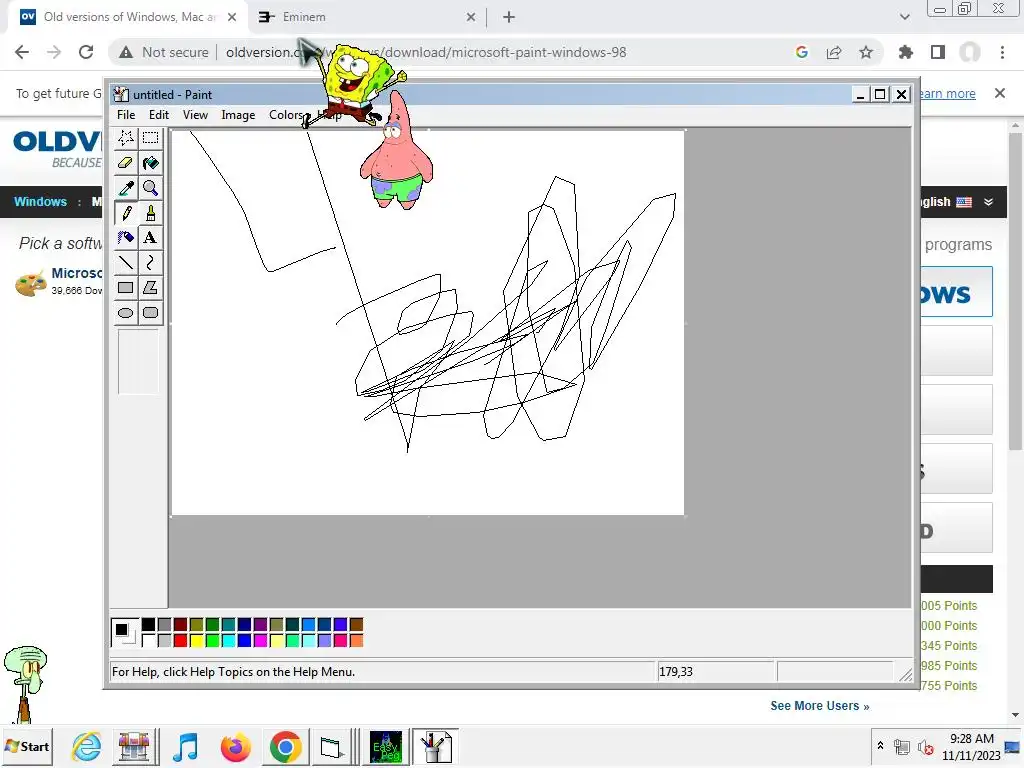The width and height of the screenshot is (1024, 768).
Task: Open the View menu in Paint
Action: (x=195, y=115)
